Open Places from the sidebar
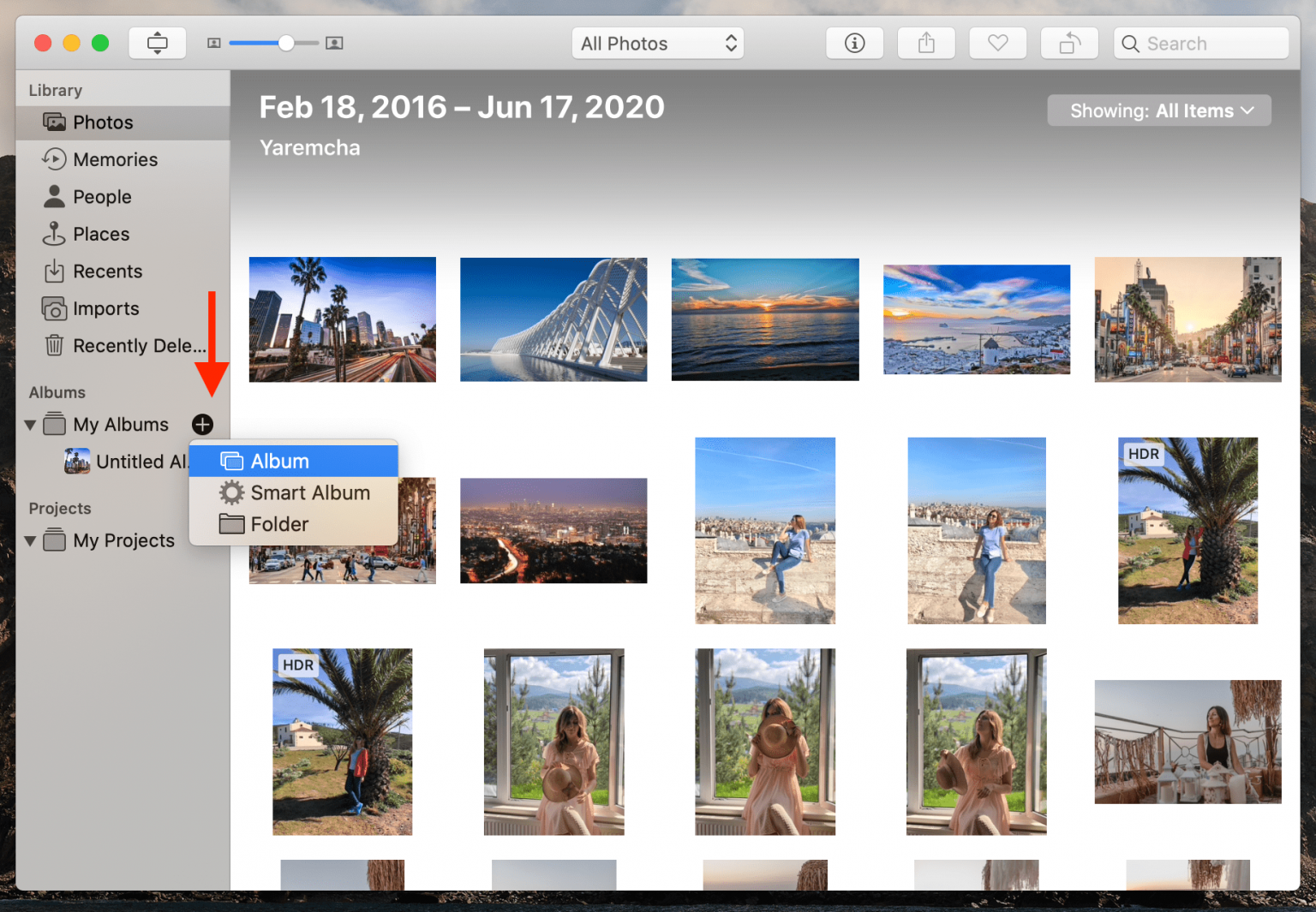 tap(100, 234)
